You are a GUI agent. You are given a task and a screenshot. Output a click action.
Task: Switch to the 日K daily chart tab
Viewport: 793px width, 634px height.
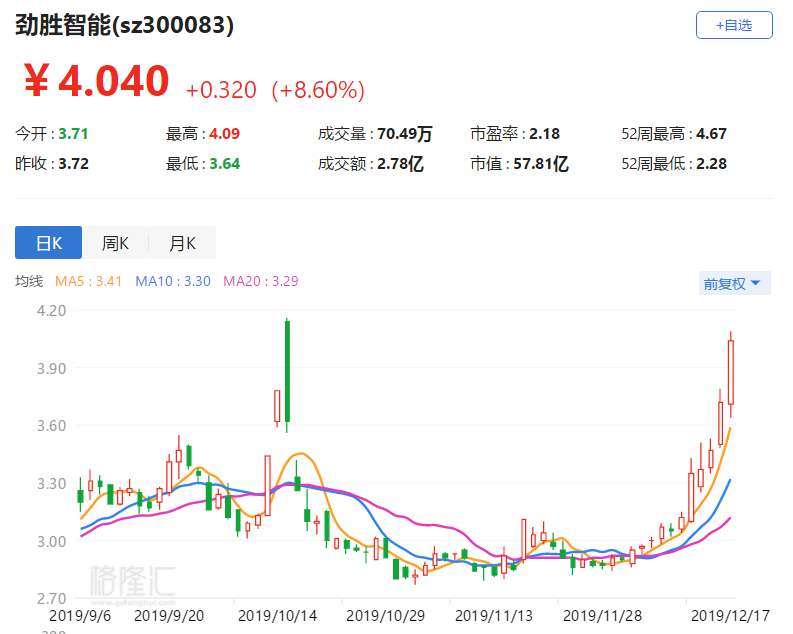tap(49, 243)
